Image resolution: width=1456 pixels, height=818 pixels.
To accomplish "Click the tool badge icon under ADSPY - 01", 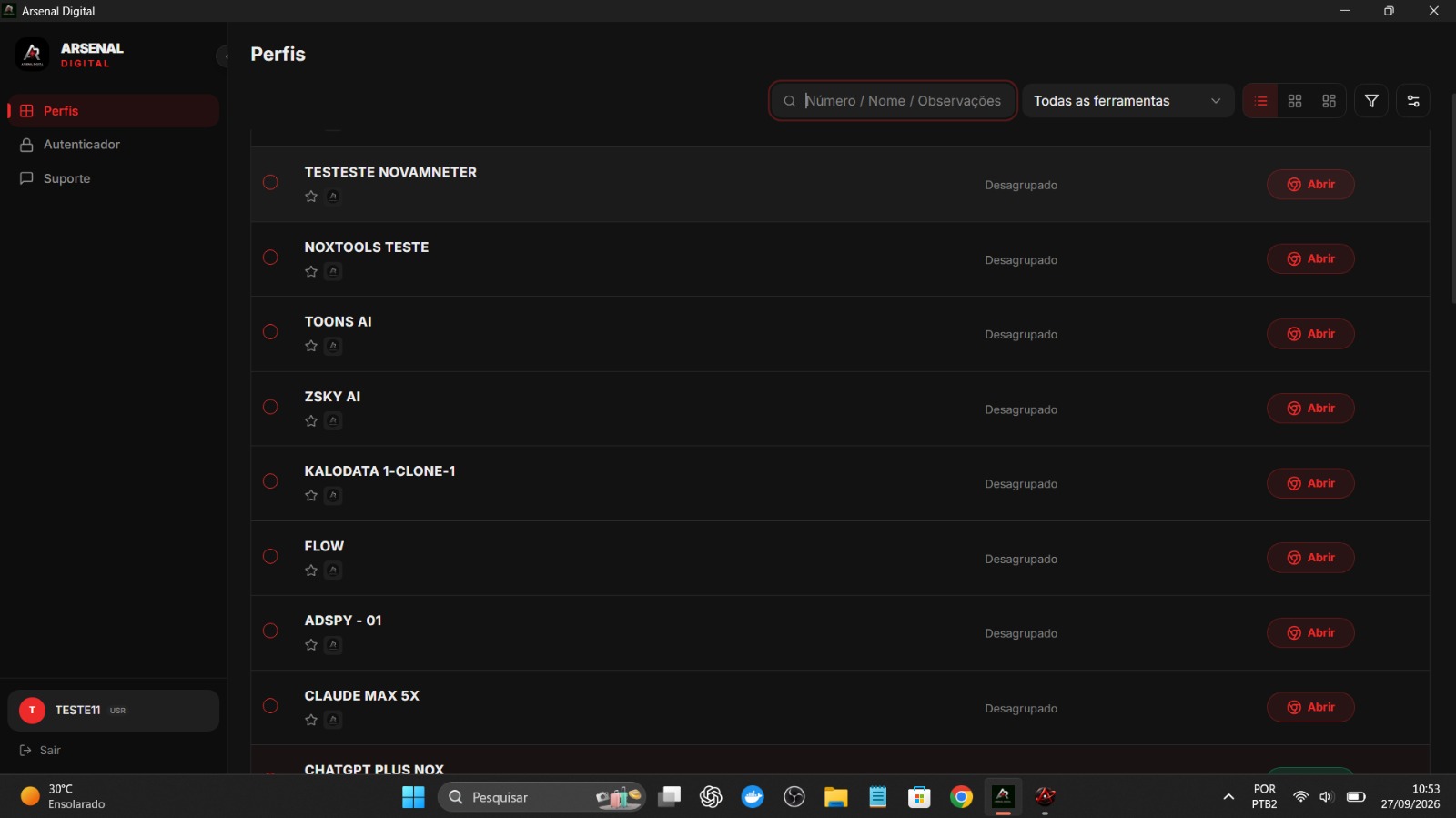I will tap(333, 645).
